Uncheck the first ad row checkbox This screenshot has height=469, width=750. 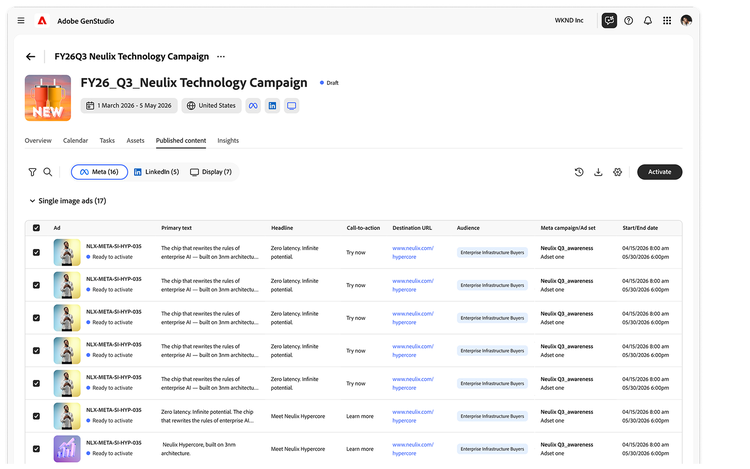[x=36, y=252]
